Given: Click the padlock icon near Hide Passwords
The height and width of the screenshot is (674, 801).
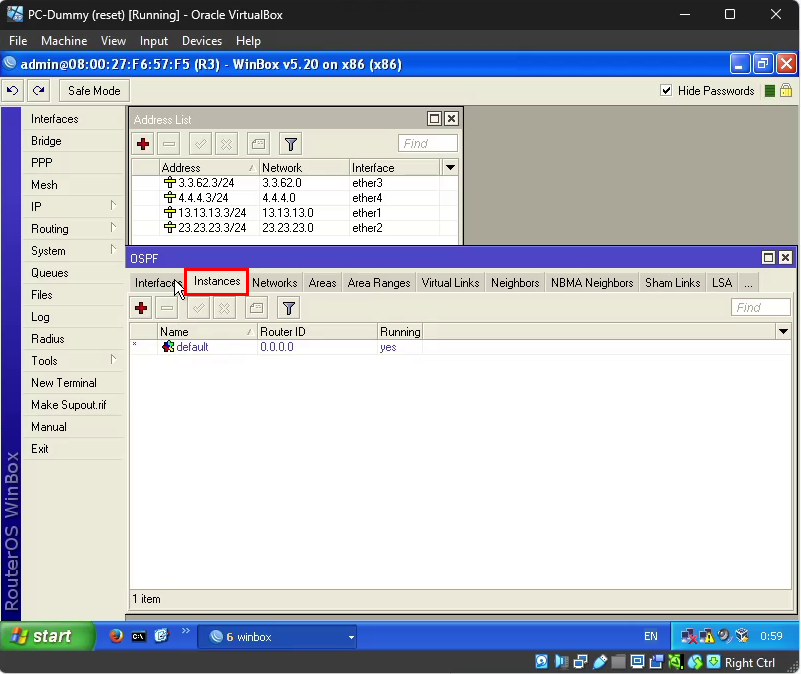Looking at the screenshot, I should coord(786,91).
